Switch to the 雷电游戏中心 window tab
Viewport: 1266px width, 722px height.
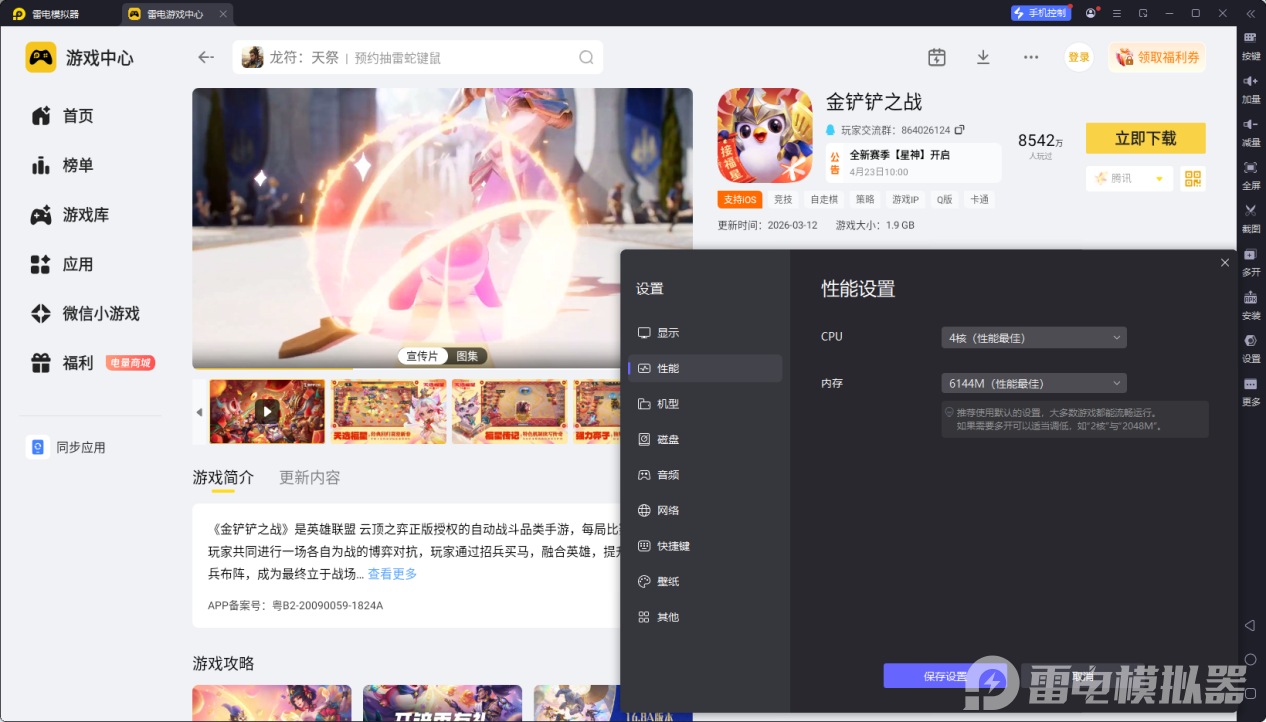pyautogui.click(x=178, y=14)
